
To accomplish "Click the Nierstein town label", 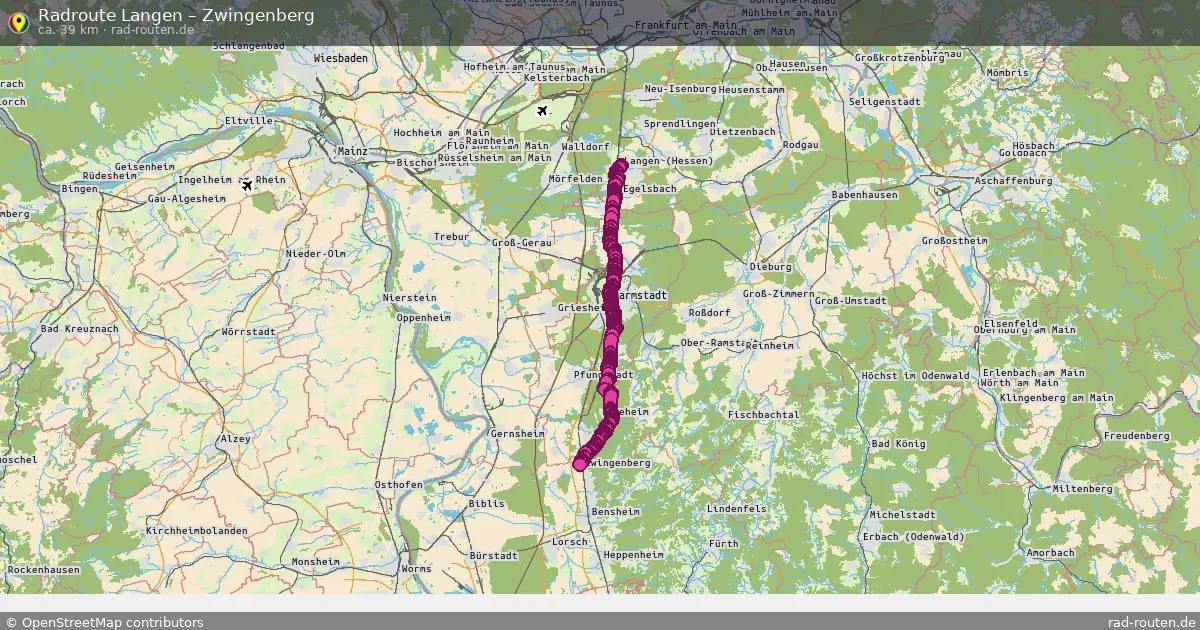I will [410, 298].
